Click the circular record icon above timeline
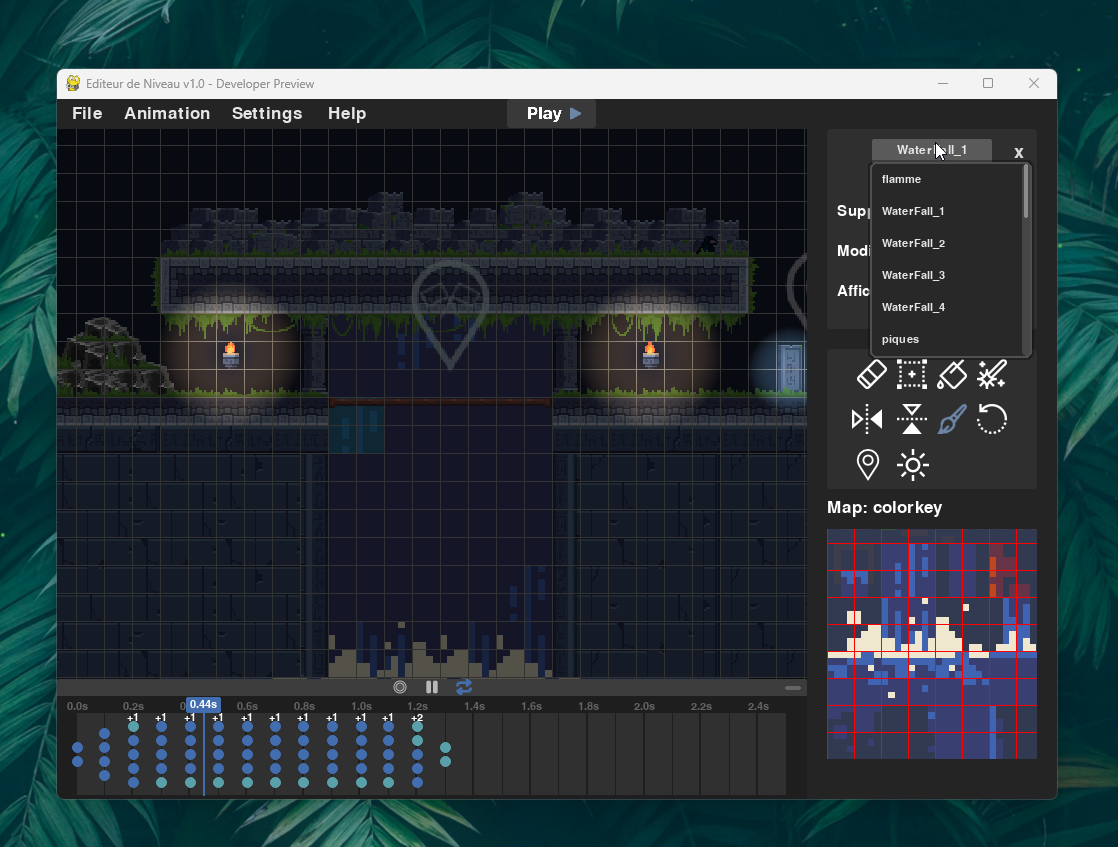The image size is (1118, 847). click(400, 687)
